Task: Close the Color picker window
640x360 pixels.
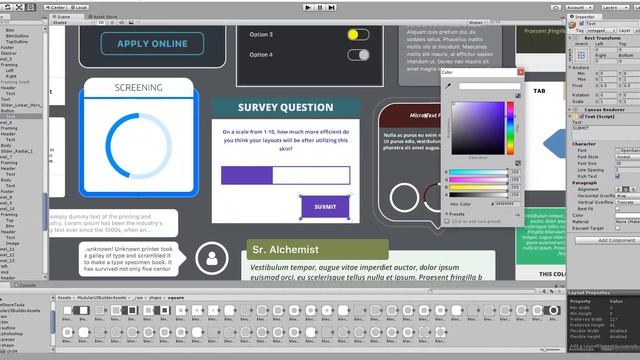Action: point(520,72)
